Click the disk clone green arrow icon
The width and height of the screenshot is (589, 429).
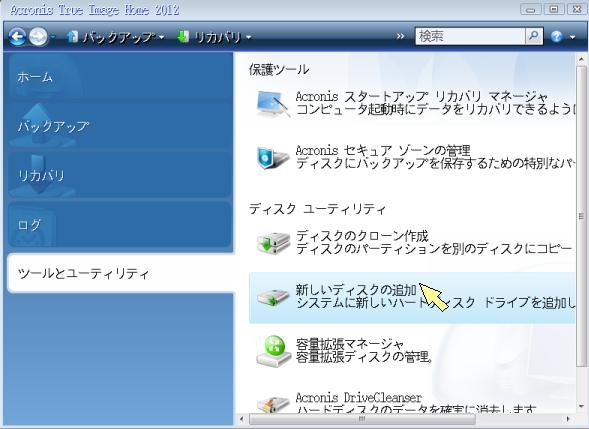click(273, 243)
